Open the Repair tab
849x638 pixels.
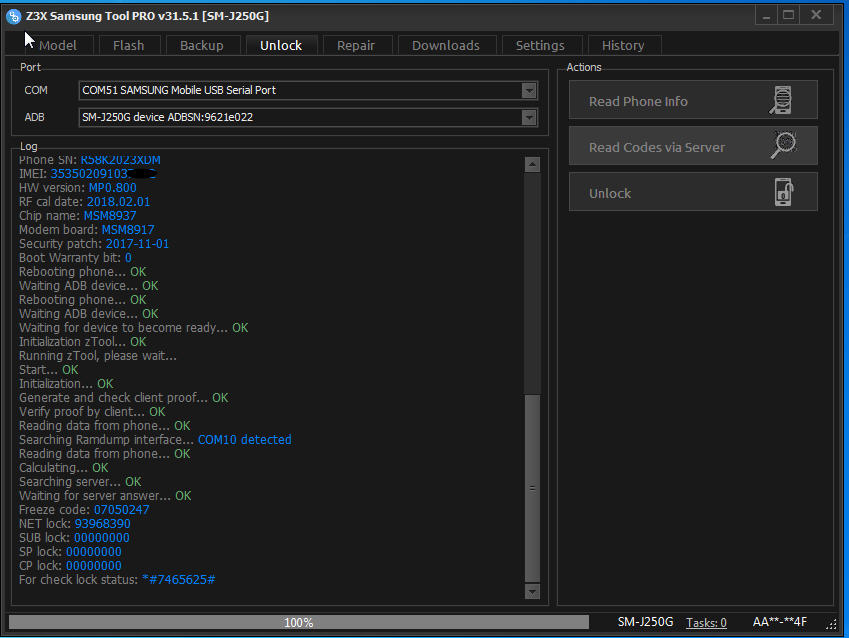pyautogui.click(x=356, y=45)
